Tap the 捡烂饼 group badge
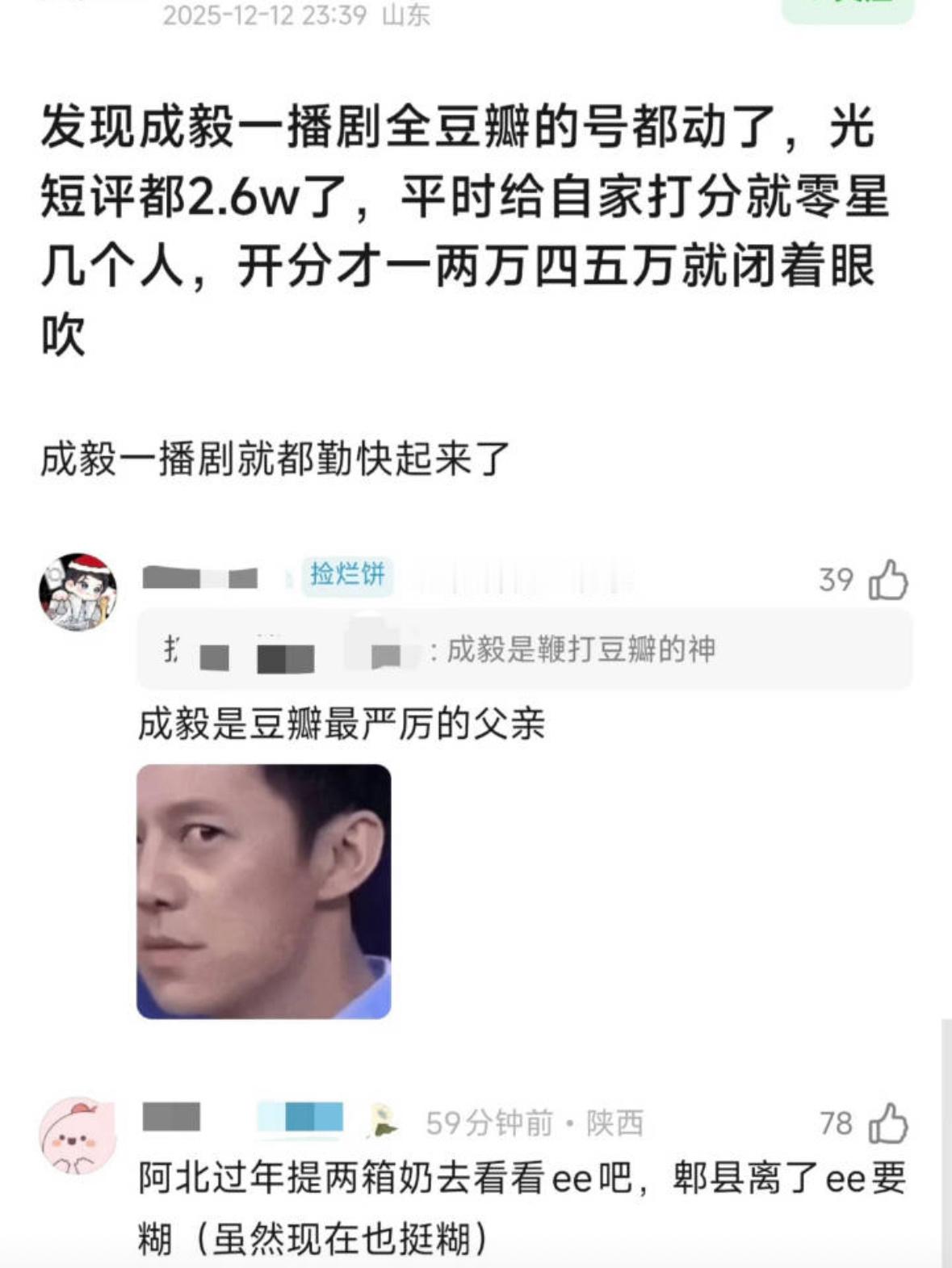The width and height of the screenshot is (952, 1268). tap(347, 575)
